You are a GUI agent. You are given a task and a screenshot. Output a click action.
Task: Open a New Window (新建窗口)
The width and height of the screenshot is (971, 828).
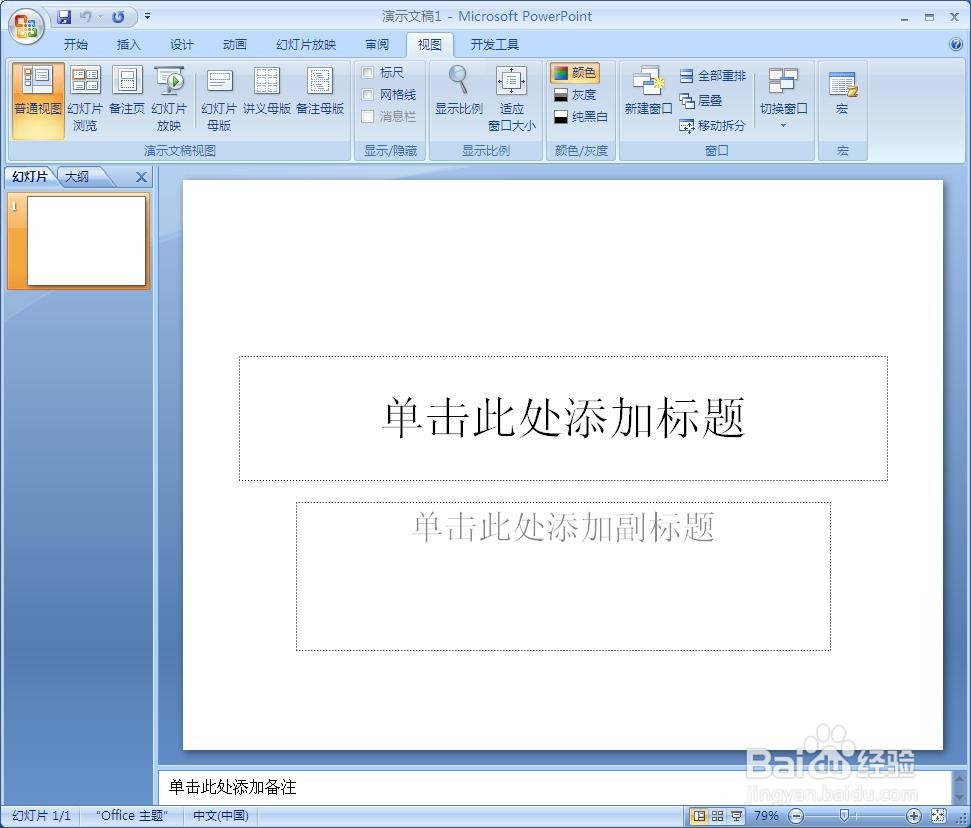648,92
